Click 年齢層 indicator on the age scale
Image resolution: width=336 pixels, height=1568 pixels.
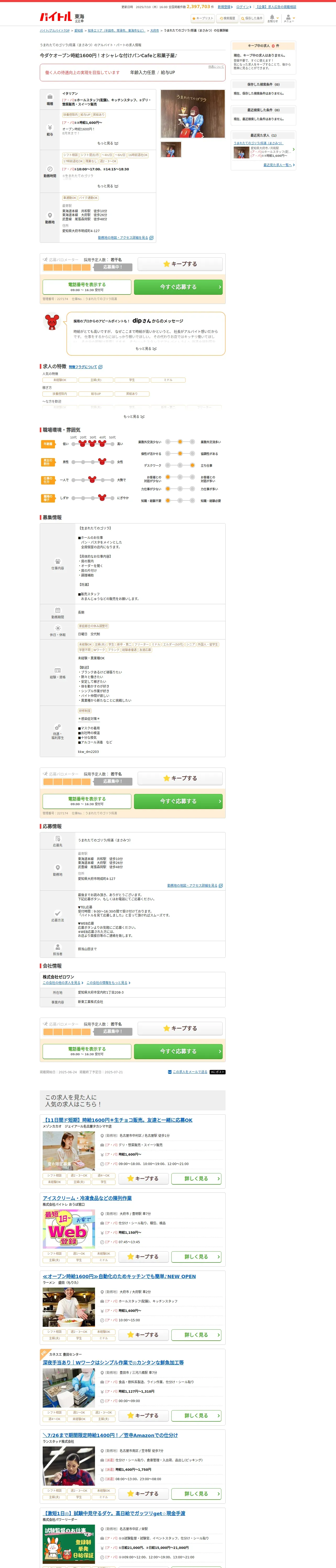click(93, 444)
